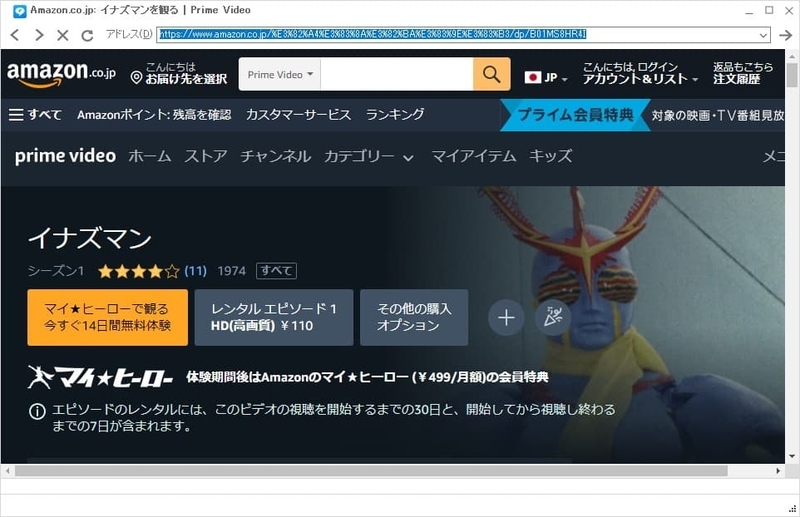
Task: Click the horizontal scrollbar right arrow
Action: click(x=778, y=471)
